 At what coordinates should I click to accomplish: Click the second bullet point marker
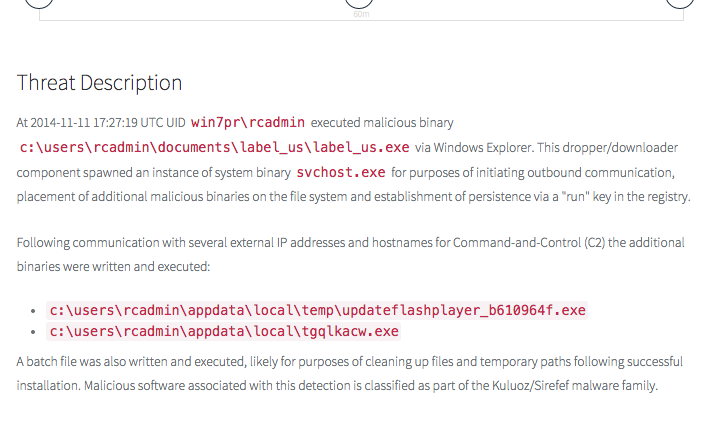[x=36, y=332]
